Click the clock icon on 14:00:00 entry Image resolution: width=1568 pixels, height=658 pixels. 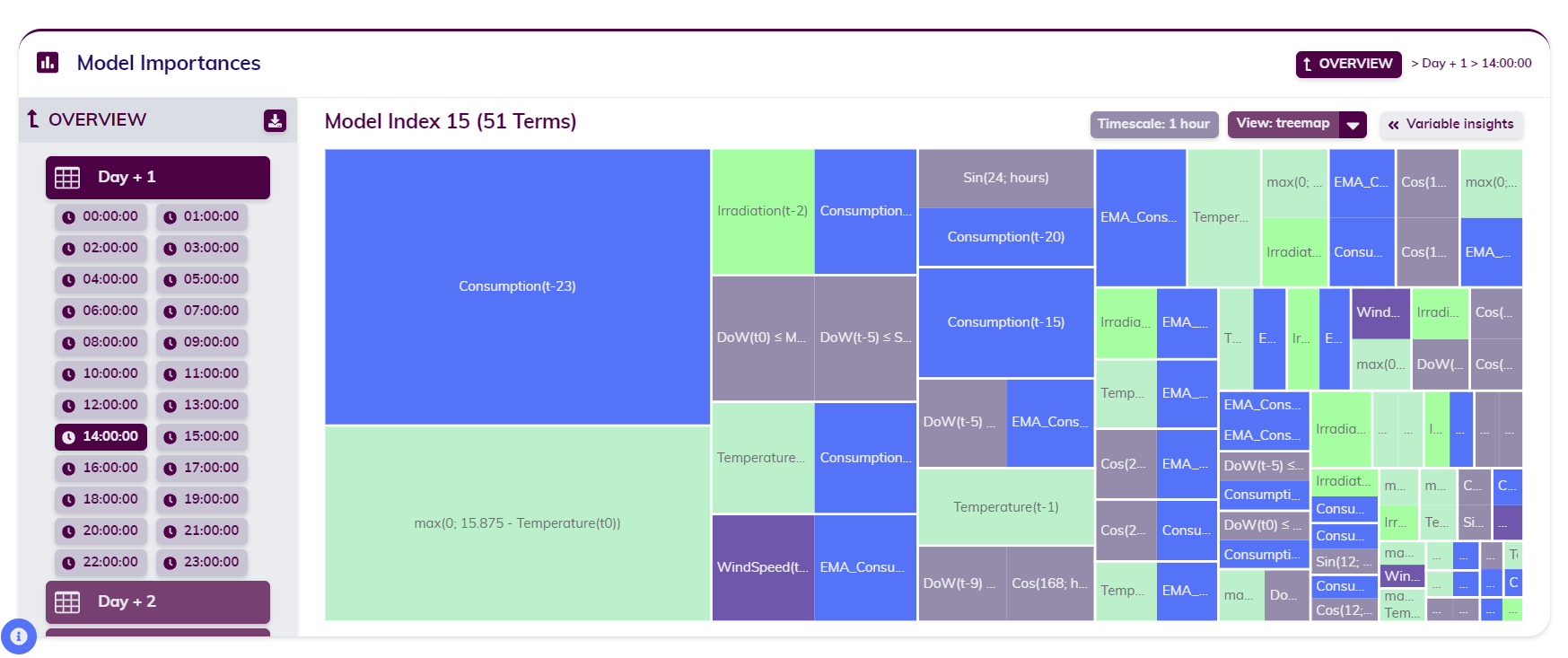(x=68, y=437)
